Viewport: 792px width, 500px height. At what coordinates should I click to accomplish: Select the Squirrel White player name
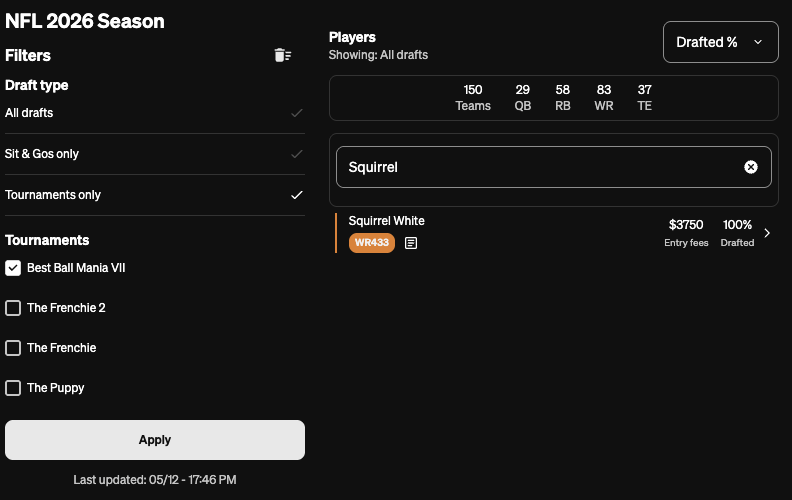(386, 221)
